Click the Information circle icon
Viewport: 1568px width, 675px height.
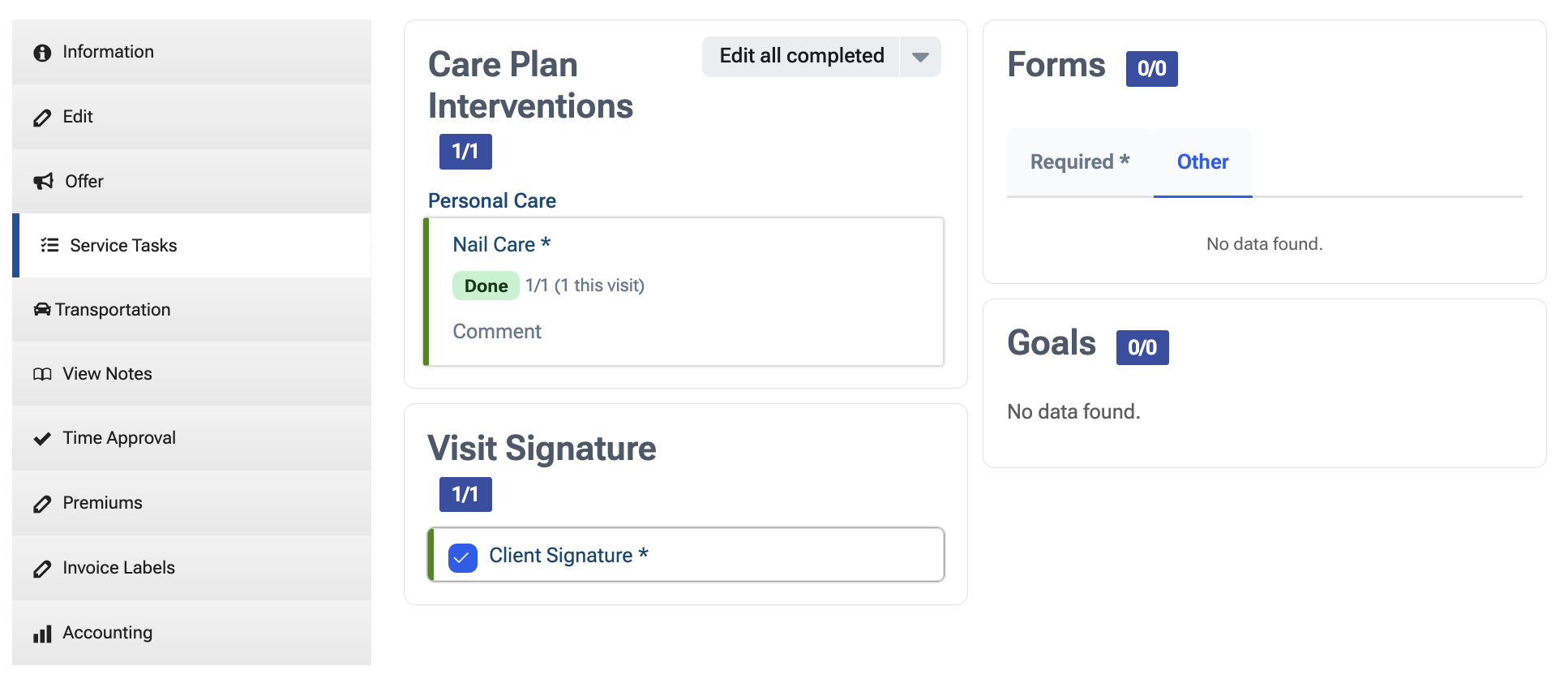(x=42, y=53)
